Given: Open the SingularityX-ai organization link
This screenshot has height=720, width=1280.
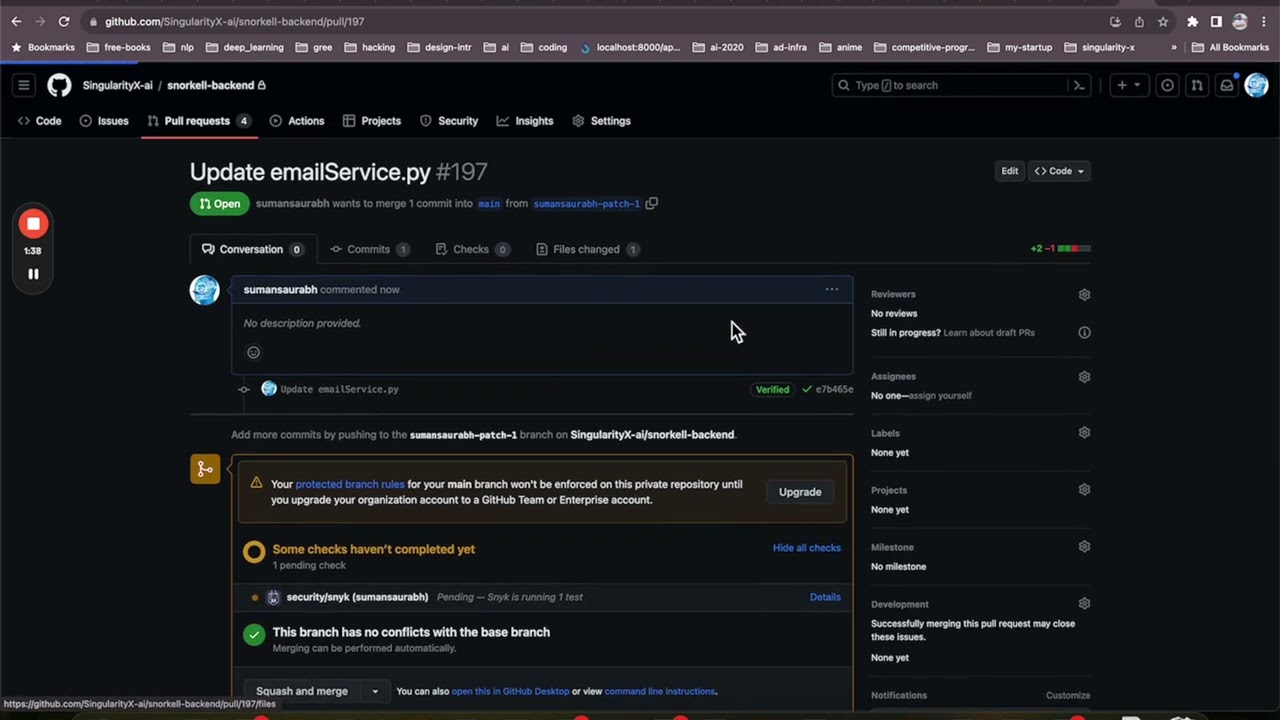Looking at the screenshot, I should coord(118,85).
